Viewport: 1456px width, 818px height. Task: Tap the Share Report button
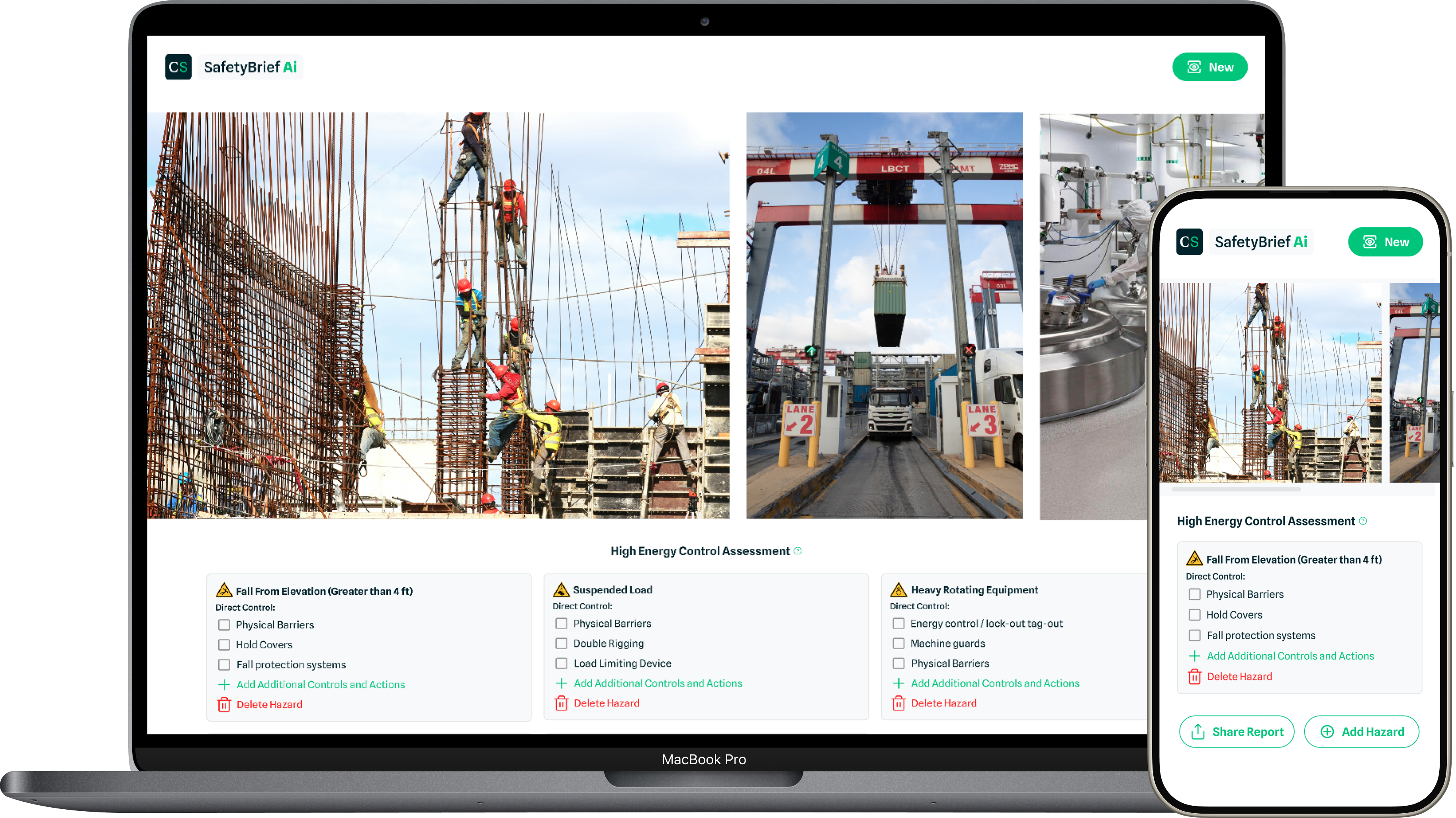point(1236,732)
